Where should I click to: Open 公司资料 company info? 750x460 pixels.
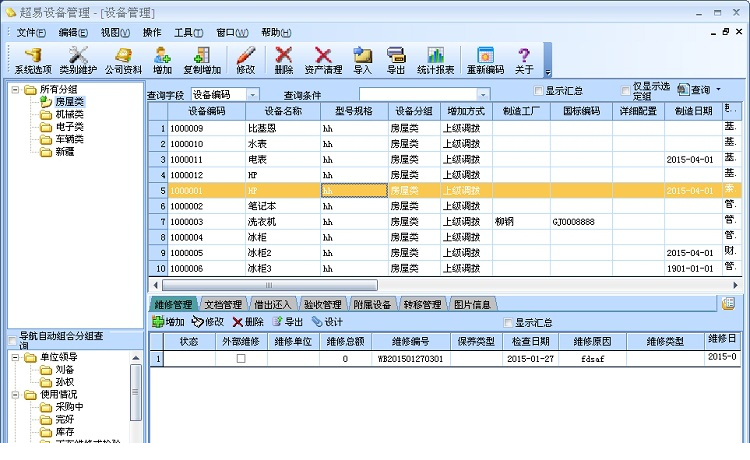(x=123, y=61)
